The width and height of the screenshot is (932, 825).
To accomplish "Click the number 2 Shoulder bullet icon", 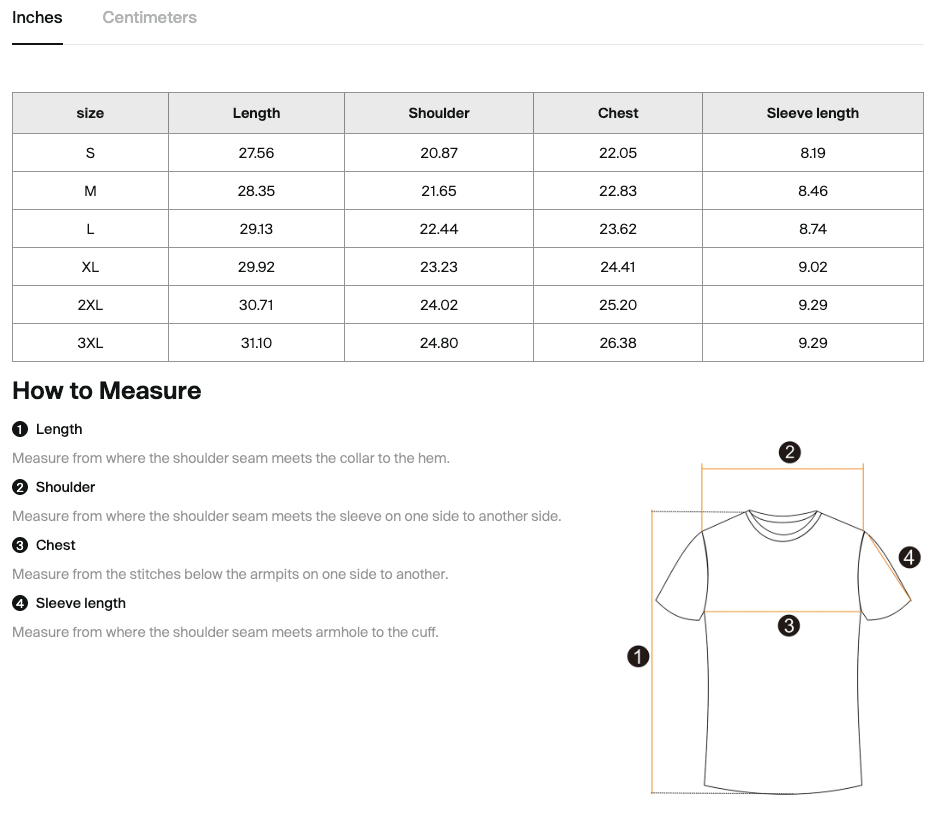I will (x=20, y=487).
